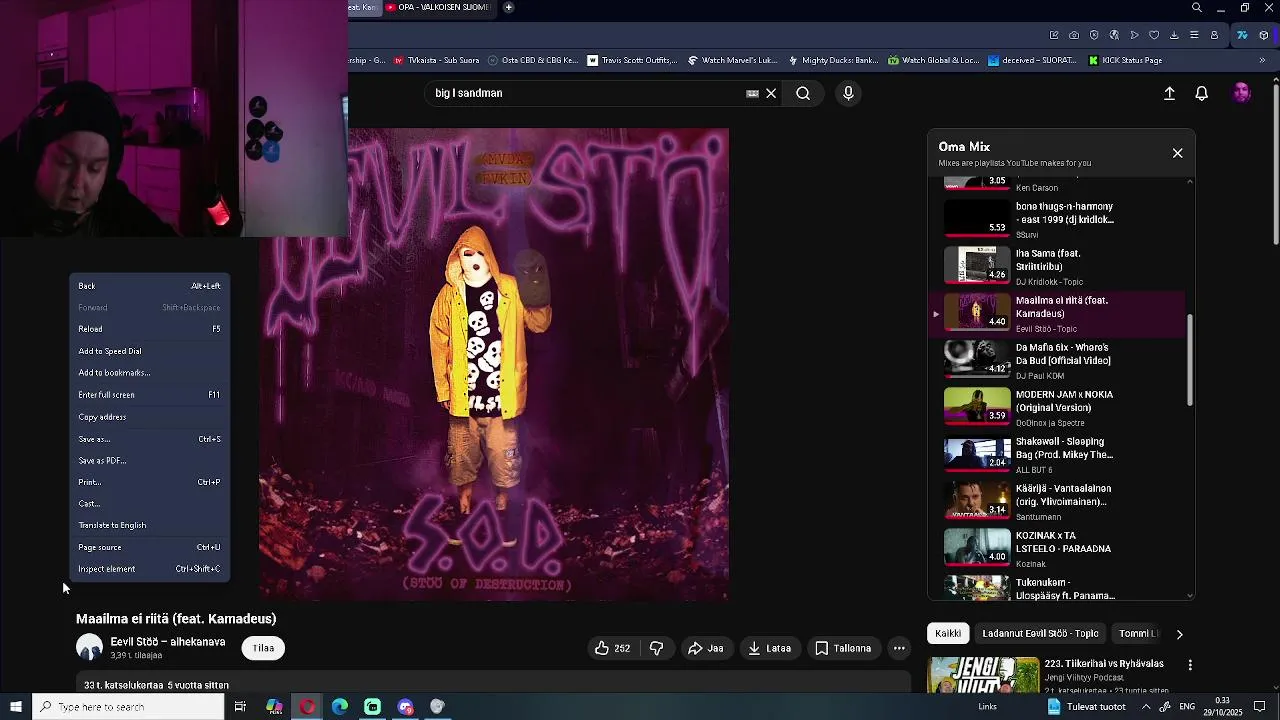Open the Windows Start menu
The height and width of the screenshot is (720, 1280).
16,707
